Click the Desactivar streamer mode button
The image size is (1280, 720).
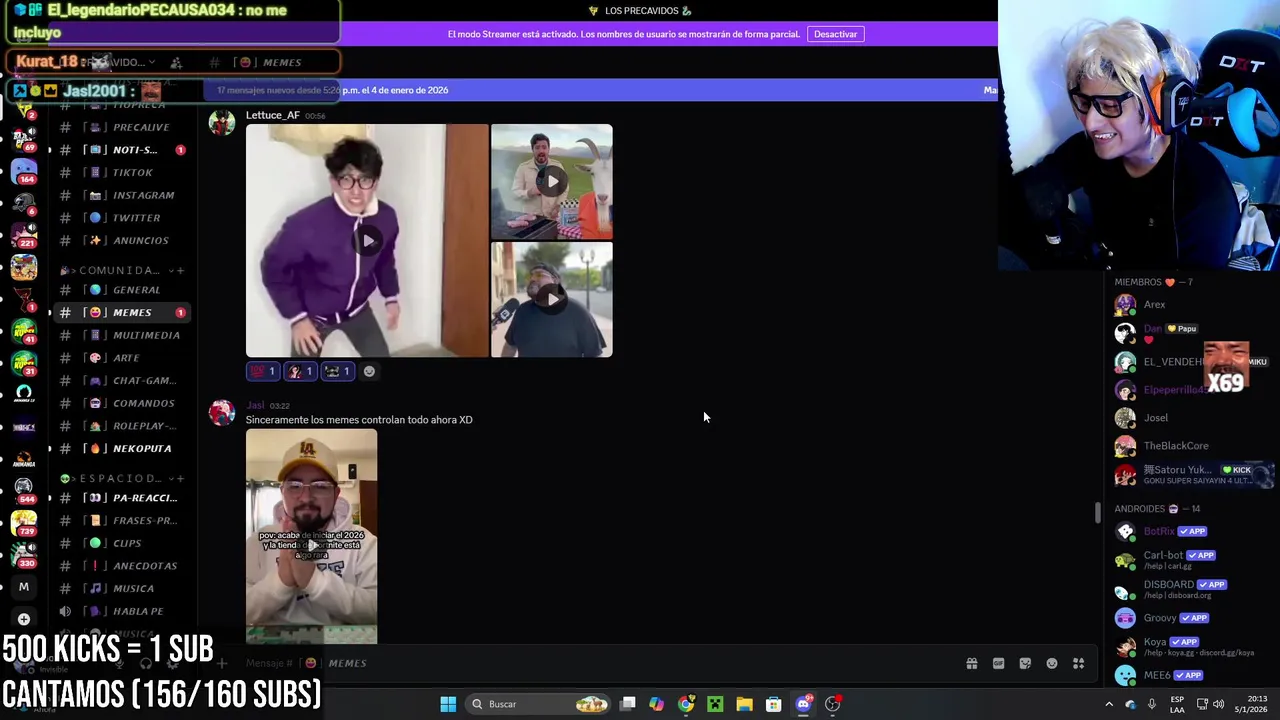(x=835, y=34)
